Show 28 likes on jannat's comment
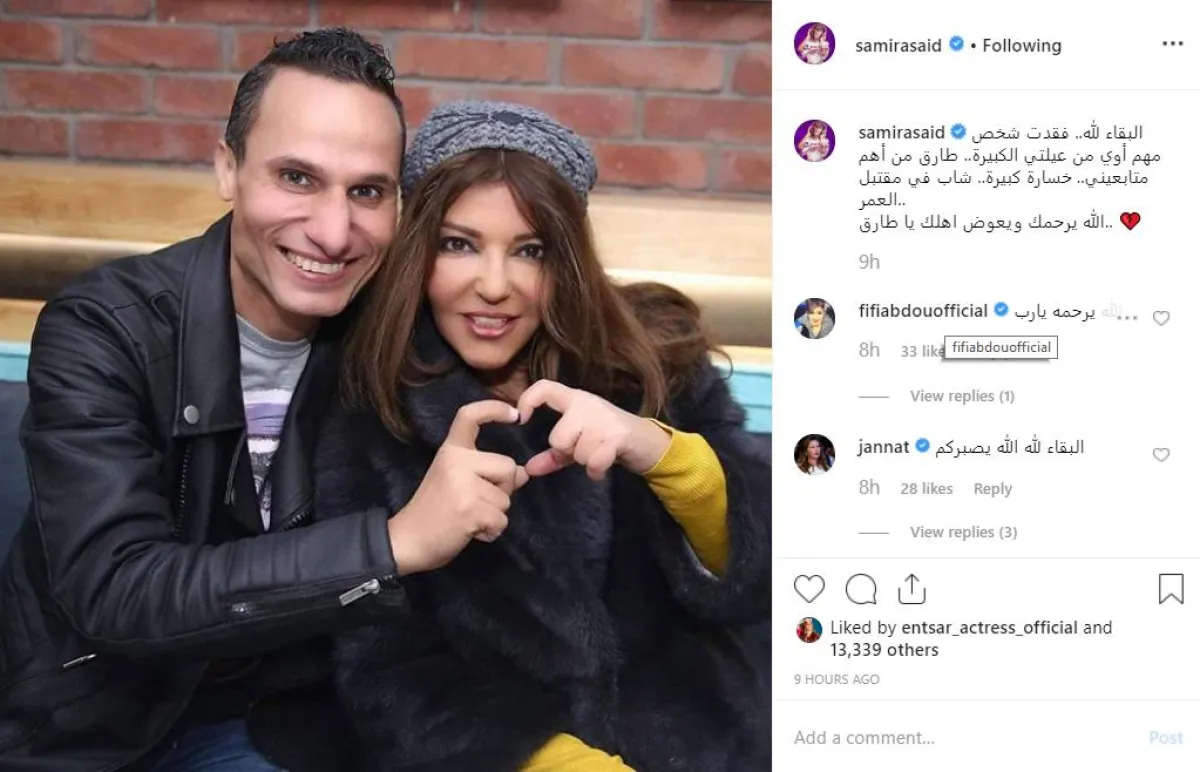Viewport: 1200px width, 772px height. (x=926, y=489)
